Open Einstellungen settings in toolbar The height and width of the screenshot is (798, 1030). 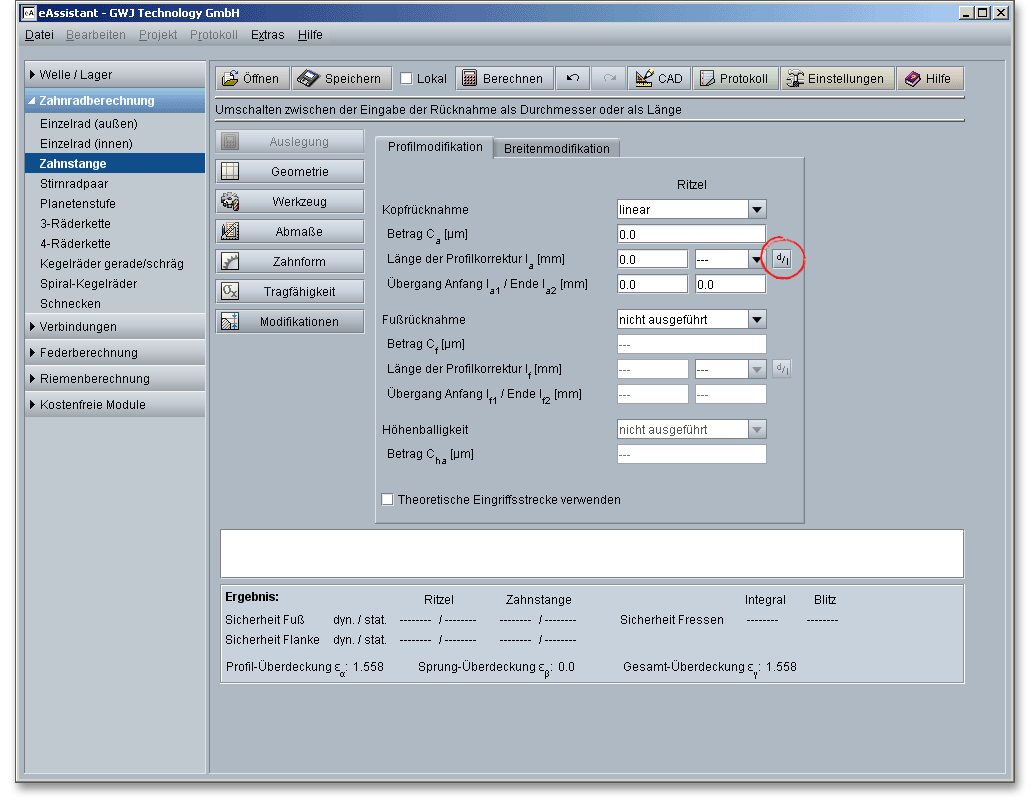click(x=836, y=79)
